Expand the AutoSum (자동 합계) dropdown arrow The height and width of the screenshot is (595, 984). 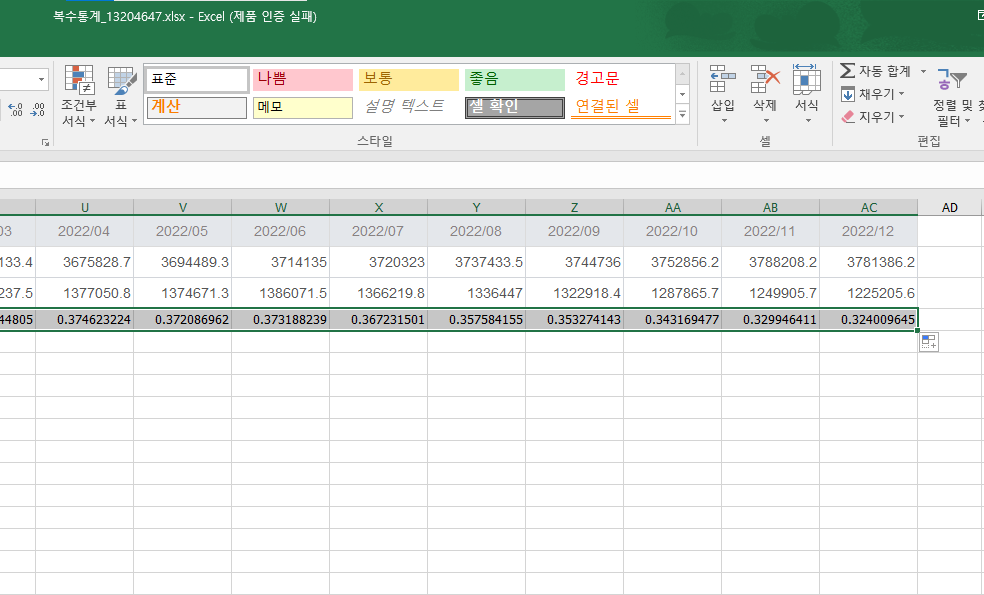point(923,72)
